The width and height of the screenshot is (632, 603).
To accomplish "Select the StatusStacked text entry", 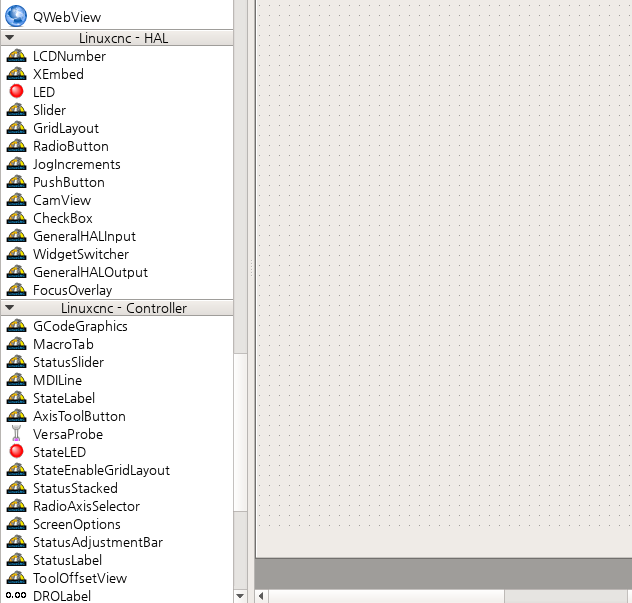I will click(x=75, y=488).
